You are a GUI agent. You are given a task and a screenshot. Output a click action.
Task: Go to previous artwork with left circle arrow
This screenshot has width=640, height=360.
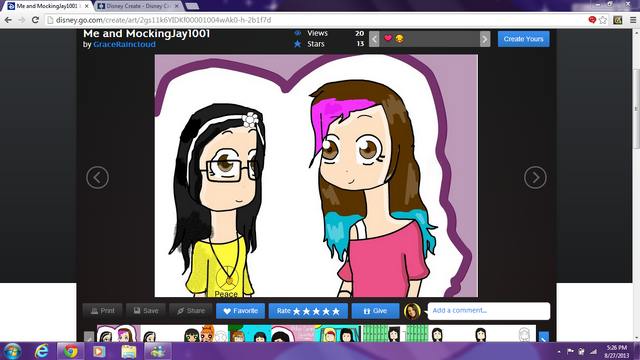[x=98, y=177]
